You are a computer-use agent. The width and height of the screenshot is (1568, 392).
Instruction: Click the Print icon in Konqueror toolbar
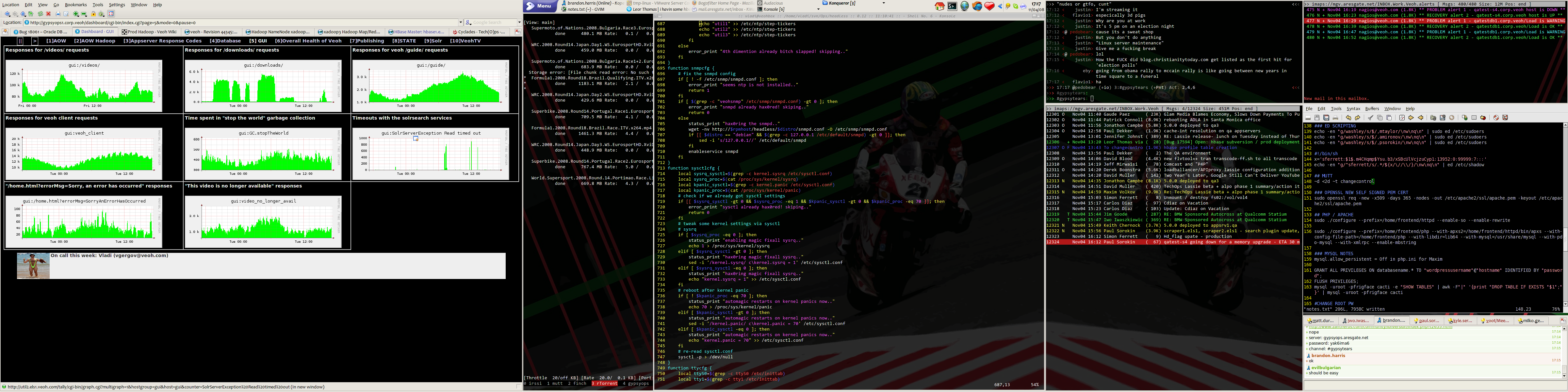point(58,14)
